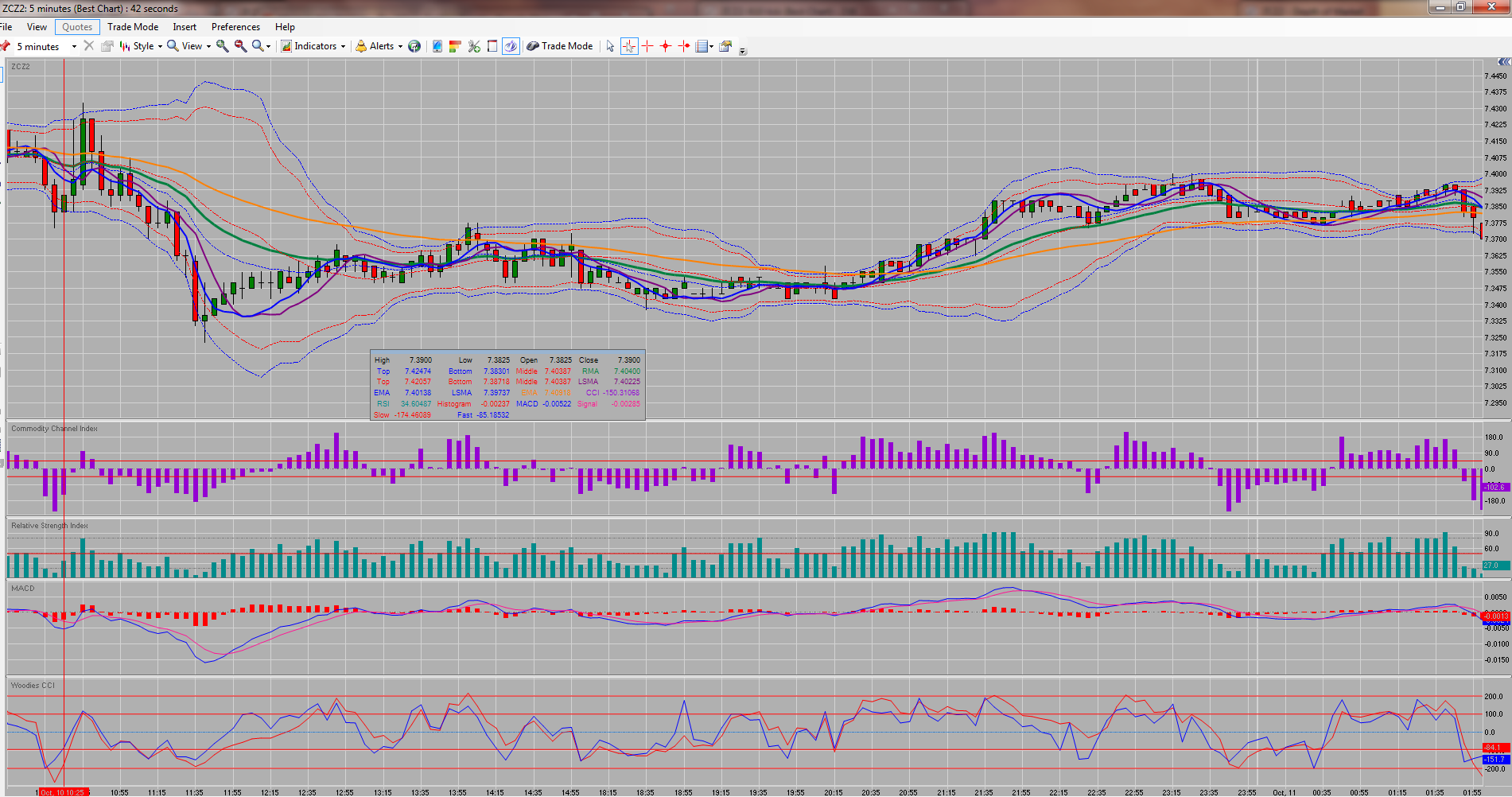Image resolution: width=1512 pixels, height=797 pixels.
Task: Click the Indicators toolbar label
Action: click(x=316, y=46)
